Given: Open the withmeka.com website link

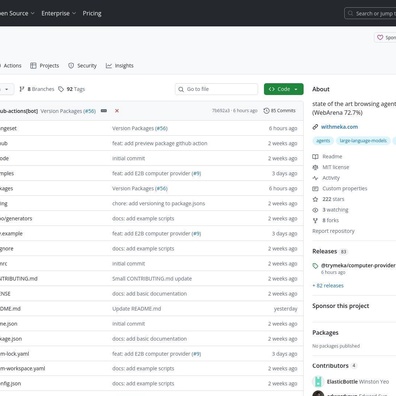Looking at the screenshot, I should pos(339,127).
